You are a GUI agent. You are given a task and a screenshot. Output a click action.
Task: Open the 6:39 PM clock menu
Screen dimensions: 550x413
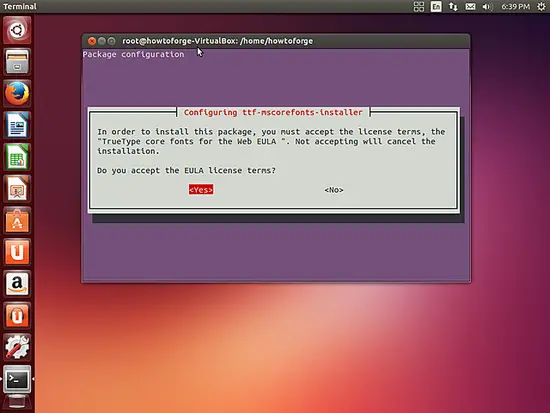coord(515,7)
